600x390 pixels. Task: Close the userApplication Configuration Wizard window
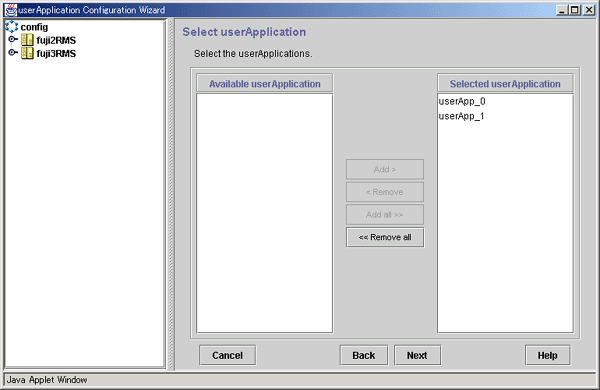[x=589, y=10]
